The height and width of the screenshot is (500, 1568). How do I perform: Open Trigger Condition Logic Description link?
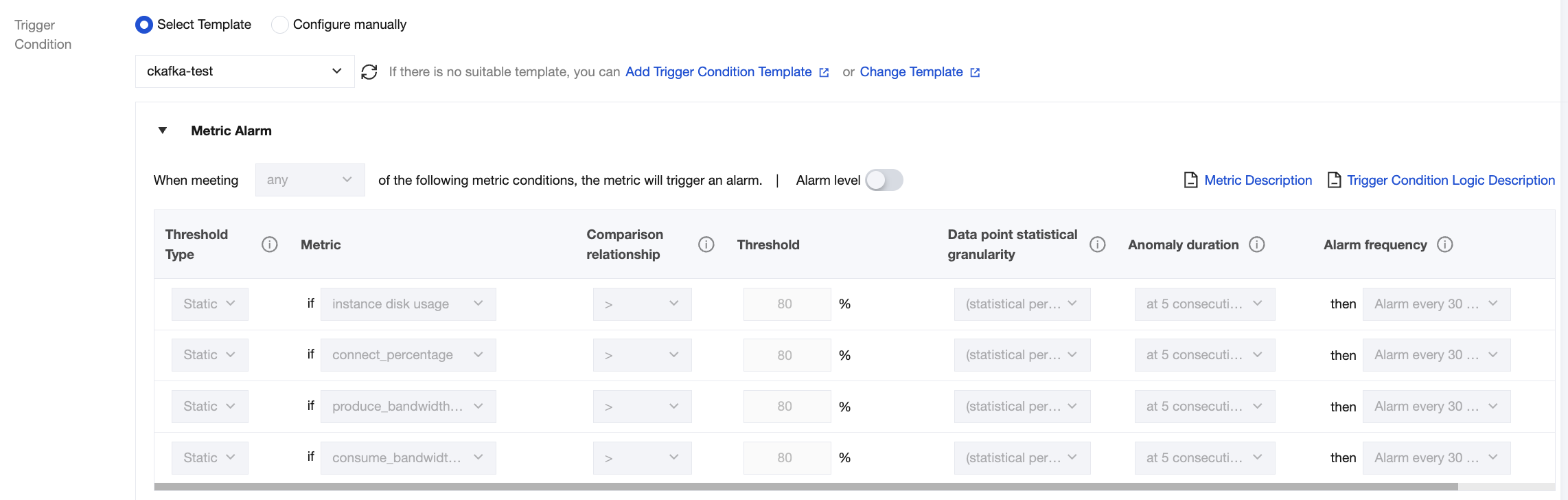click(x=1450, y=180)
